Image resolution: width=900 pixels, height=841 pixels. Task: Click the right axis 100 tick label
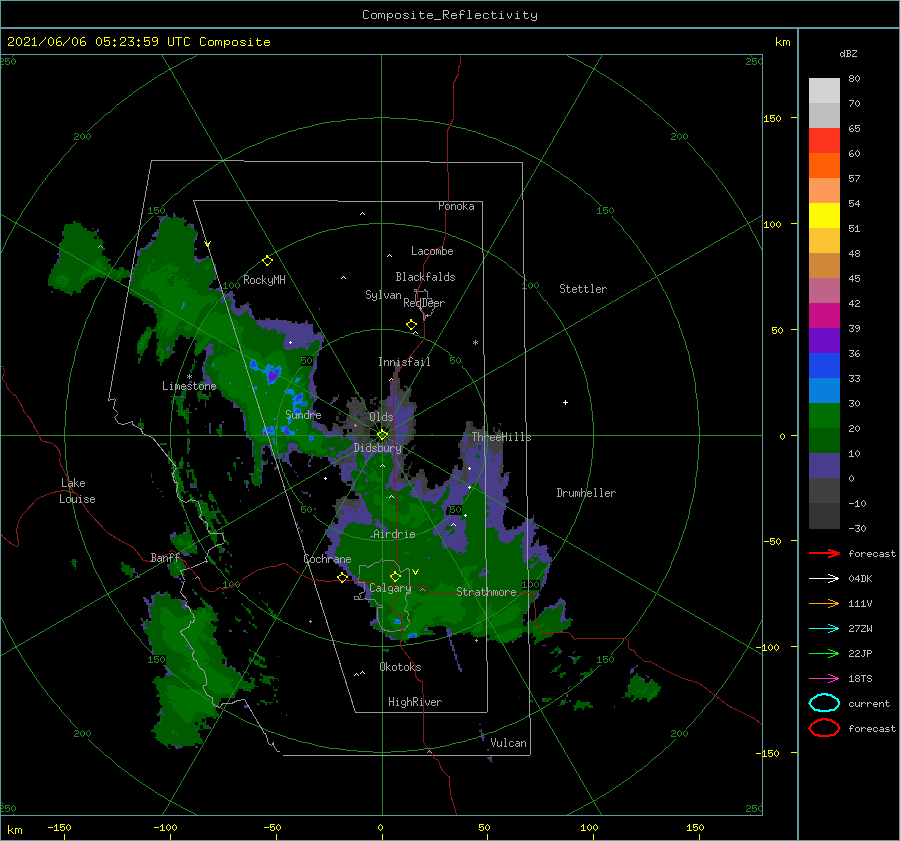pyautogui.click(x=772, y=224)
